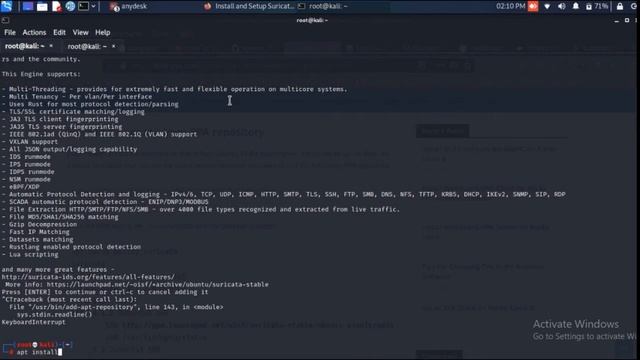Open the Actions menu
This screenshot has width=640, height=360.
coord(34,32)
